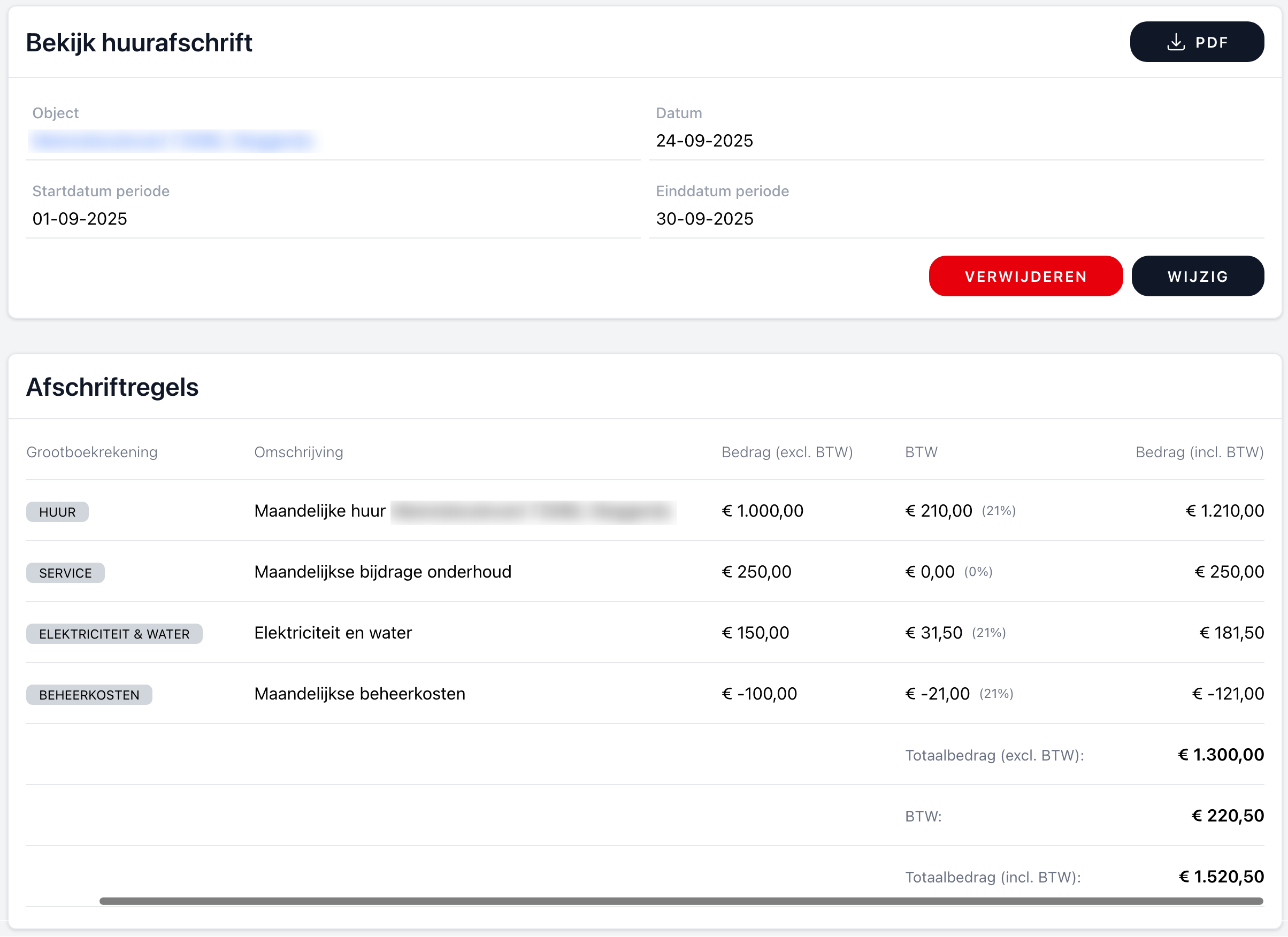Click the WIJZIG button
1288x937 pixels.
pos(1197,276)
